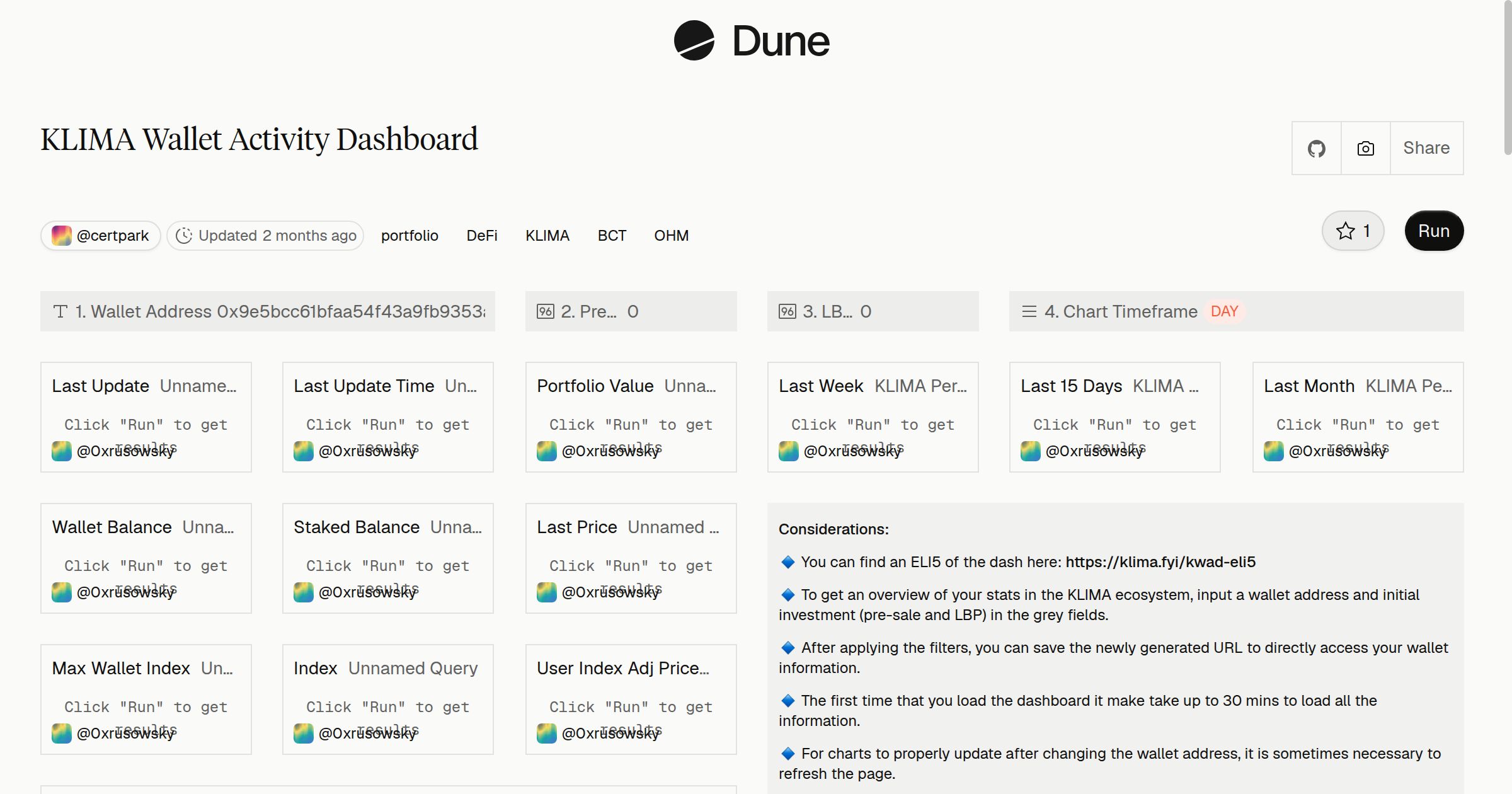Open the Index Unnamed Query title
Screen dimensions: 1512x794
tap(386, 669)
